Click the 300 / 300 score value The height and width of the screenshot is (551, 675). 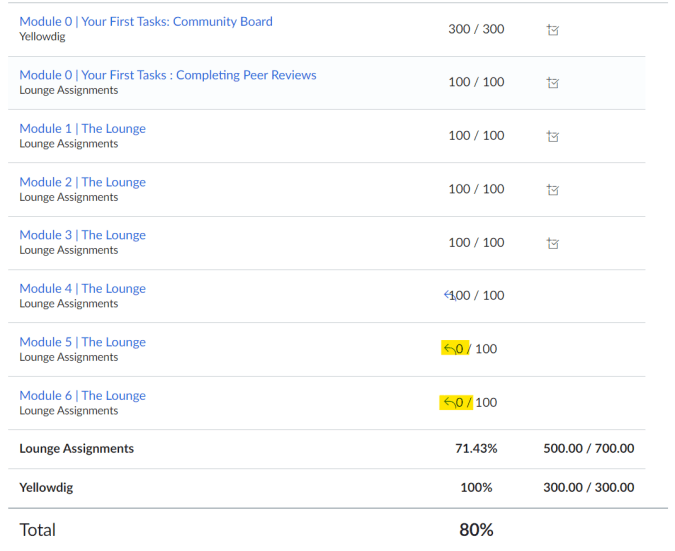[476, 29]
